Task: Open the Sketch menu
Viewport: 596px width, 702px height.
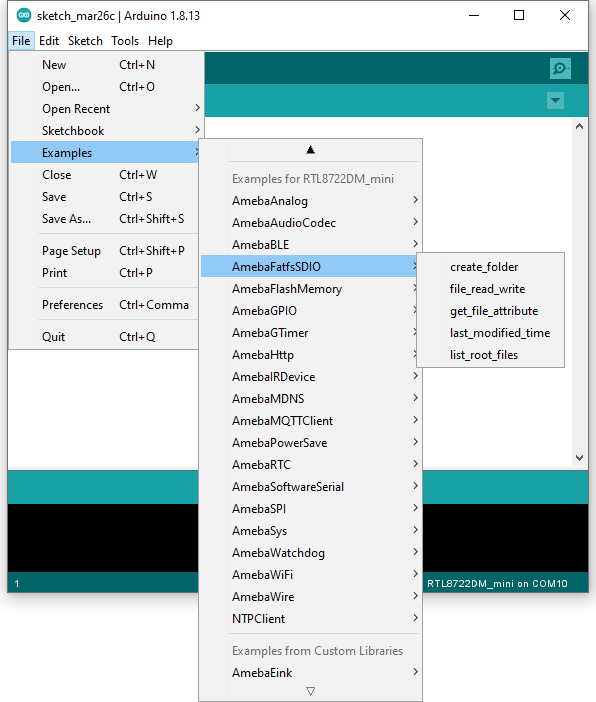Action: 85,41
